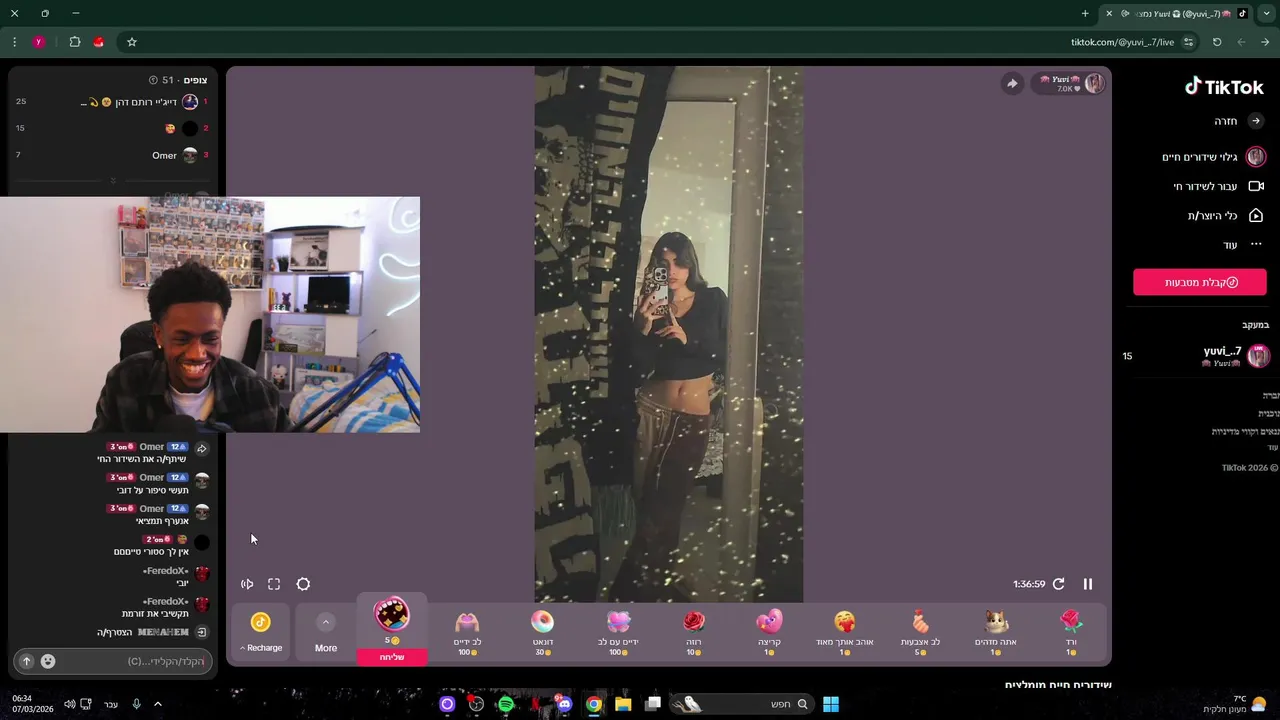Click the chat message input field

(x=134, y=661)
